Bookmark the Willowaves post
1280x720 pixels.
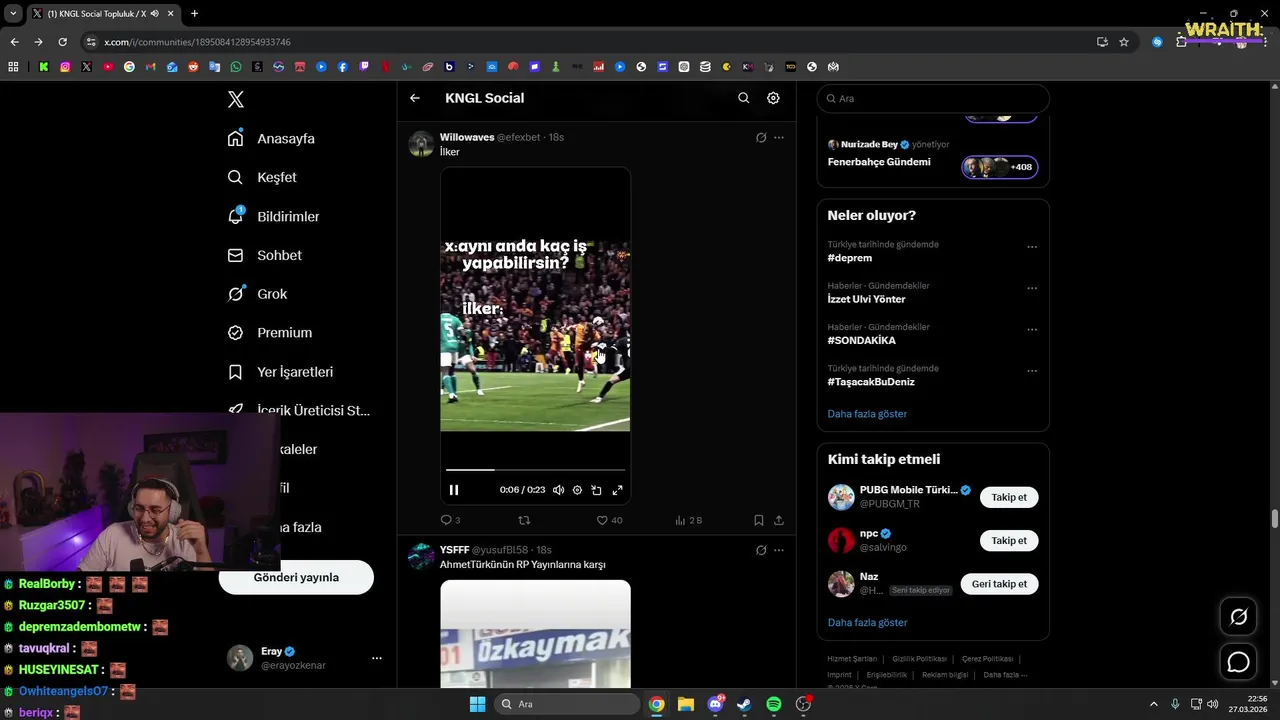point(759,520)
